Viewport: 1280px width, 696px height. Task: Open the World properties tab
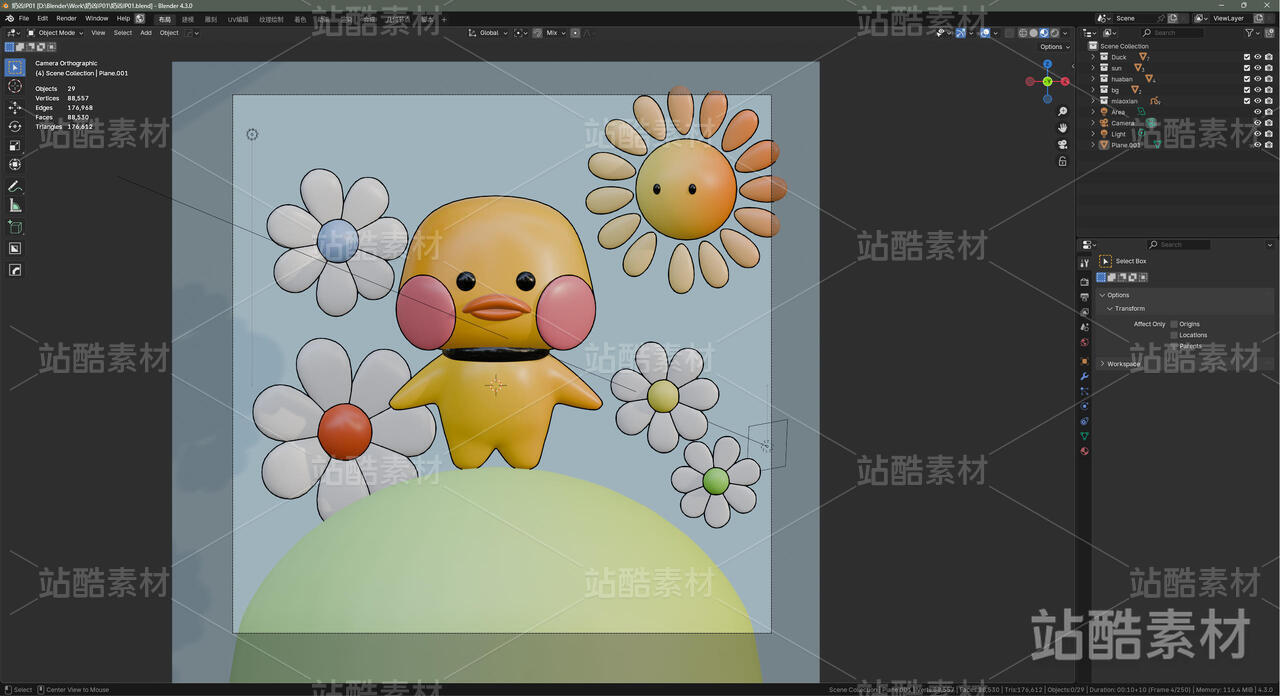(x=1084, y=342)
